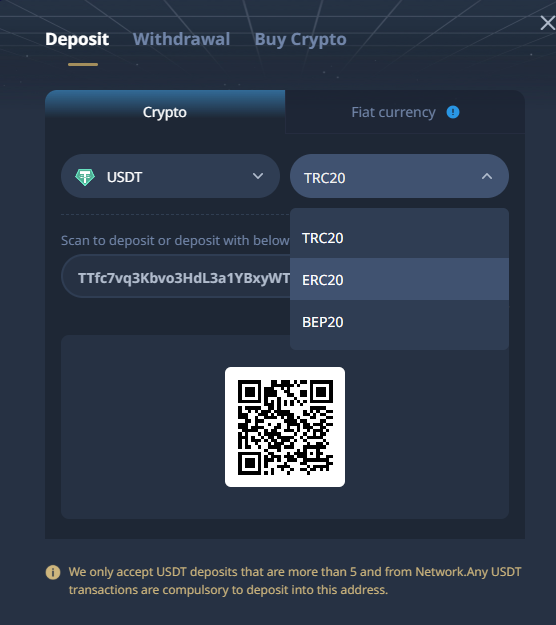This screenshot has height=625, width=556.
Task: Click the yellow info icon beside deposit notice
Action: click(53, 572)
